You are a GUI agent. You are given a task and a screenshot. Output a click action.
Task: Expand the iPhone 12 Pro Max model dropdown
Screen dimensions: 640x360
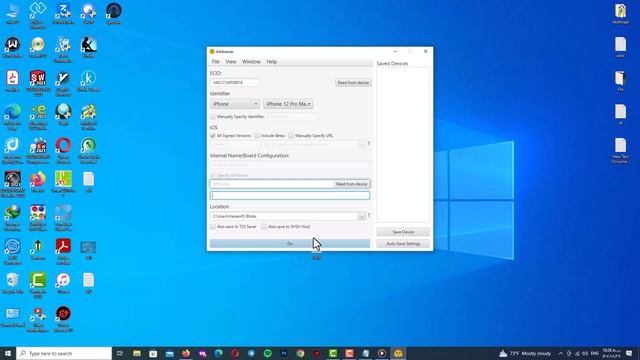point(288,104)
